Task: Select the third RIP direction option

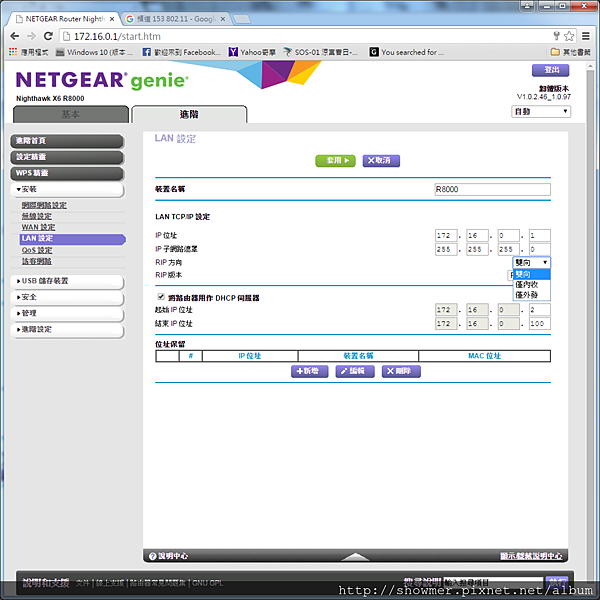Action: coord(532,295)
